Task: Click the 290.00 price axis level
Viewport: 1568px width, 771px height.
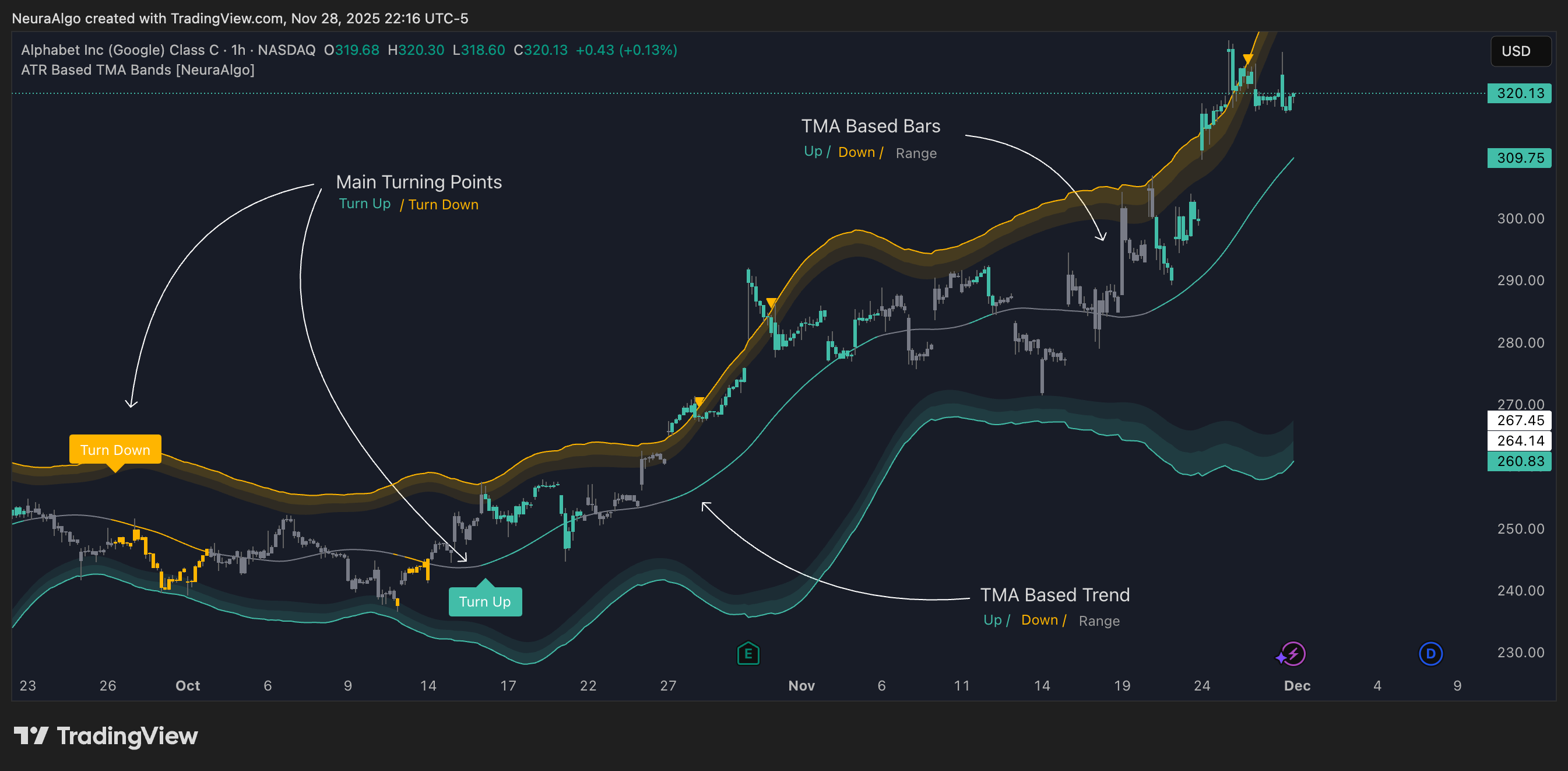Action: pos(1521,281)
